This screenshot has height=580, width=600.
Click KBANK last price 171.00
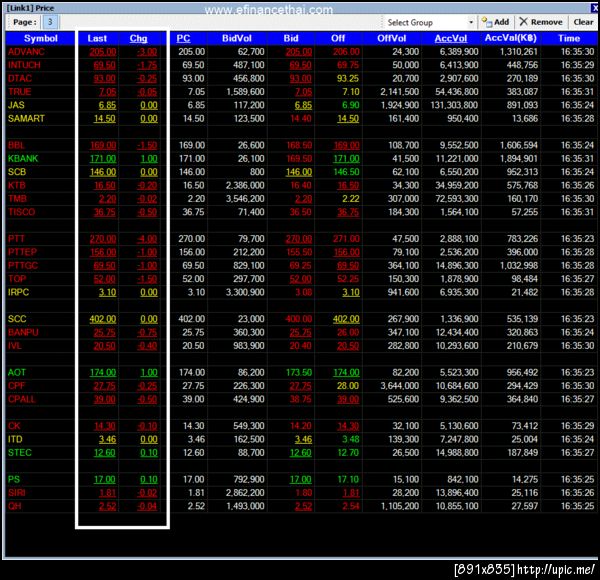point(103,158)
